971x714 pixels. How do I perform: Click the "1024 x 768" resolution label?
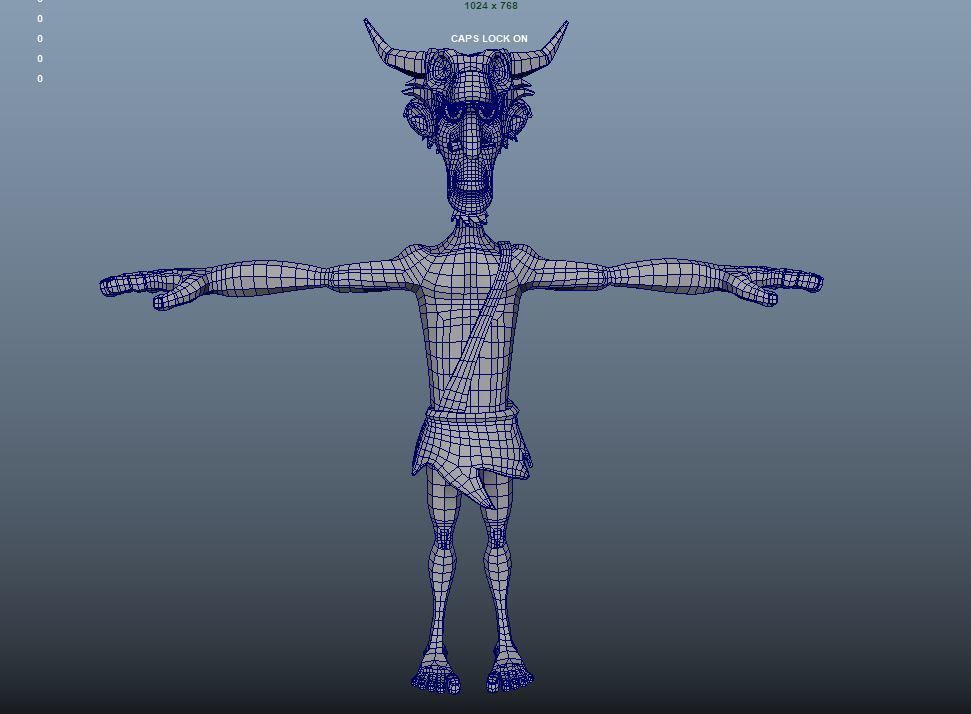[491, 6]
